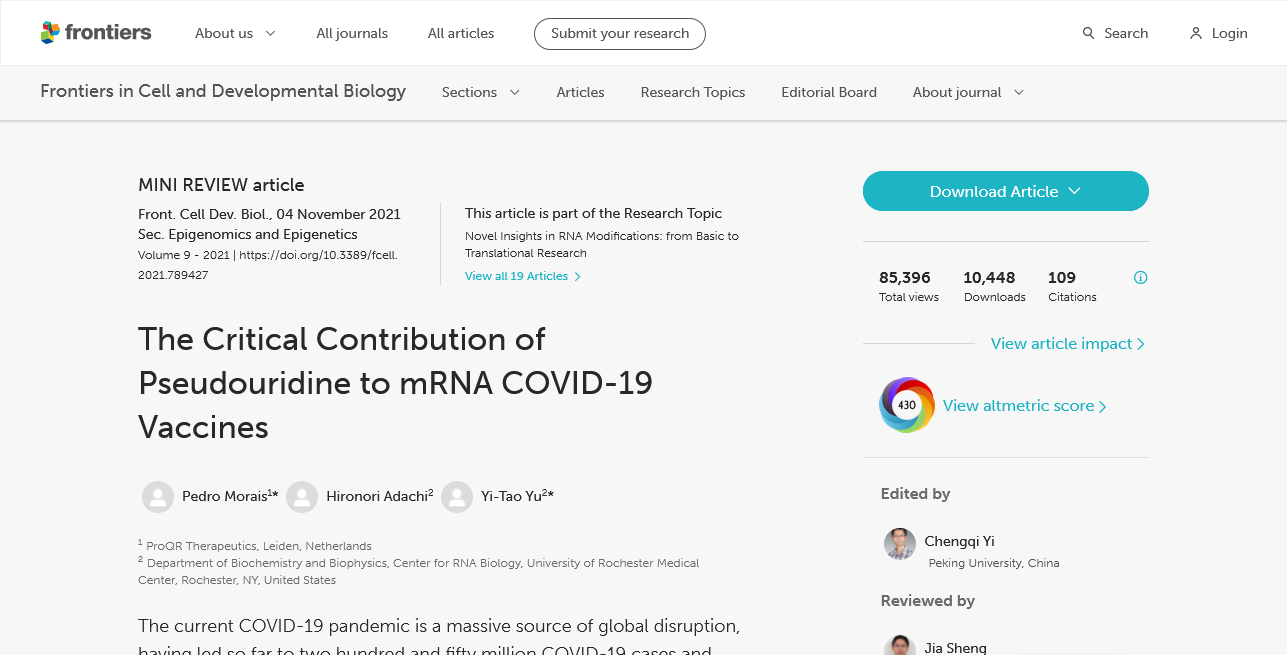The height and width of the screenshot is (655, 1287).
Task: Expand the About us menu
Action: [235, 33]
